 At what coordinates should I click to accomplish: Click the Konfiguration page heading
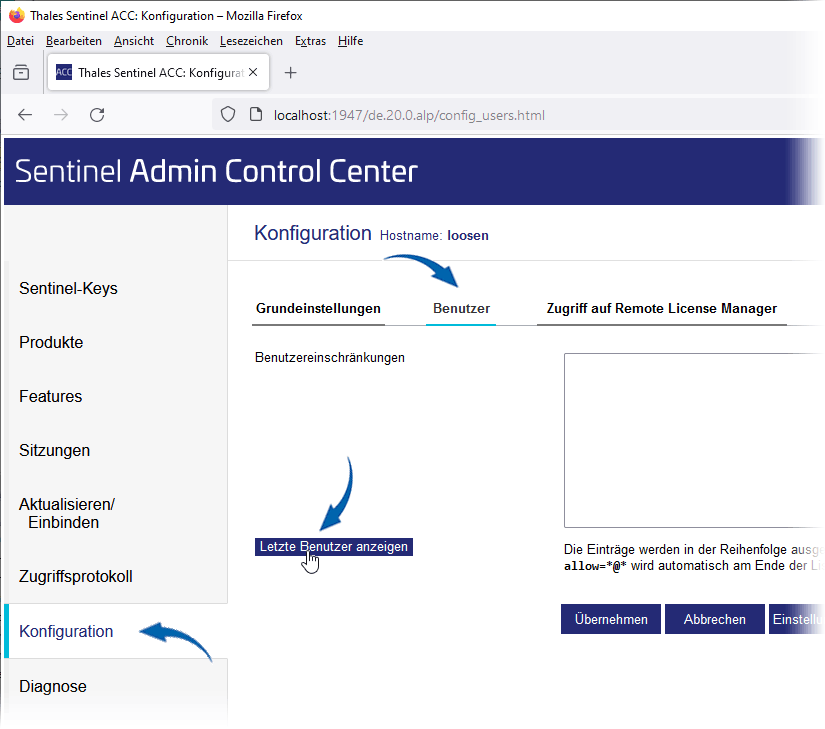(x=313, y=233)
